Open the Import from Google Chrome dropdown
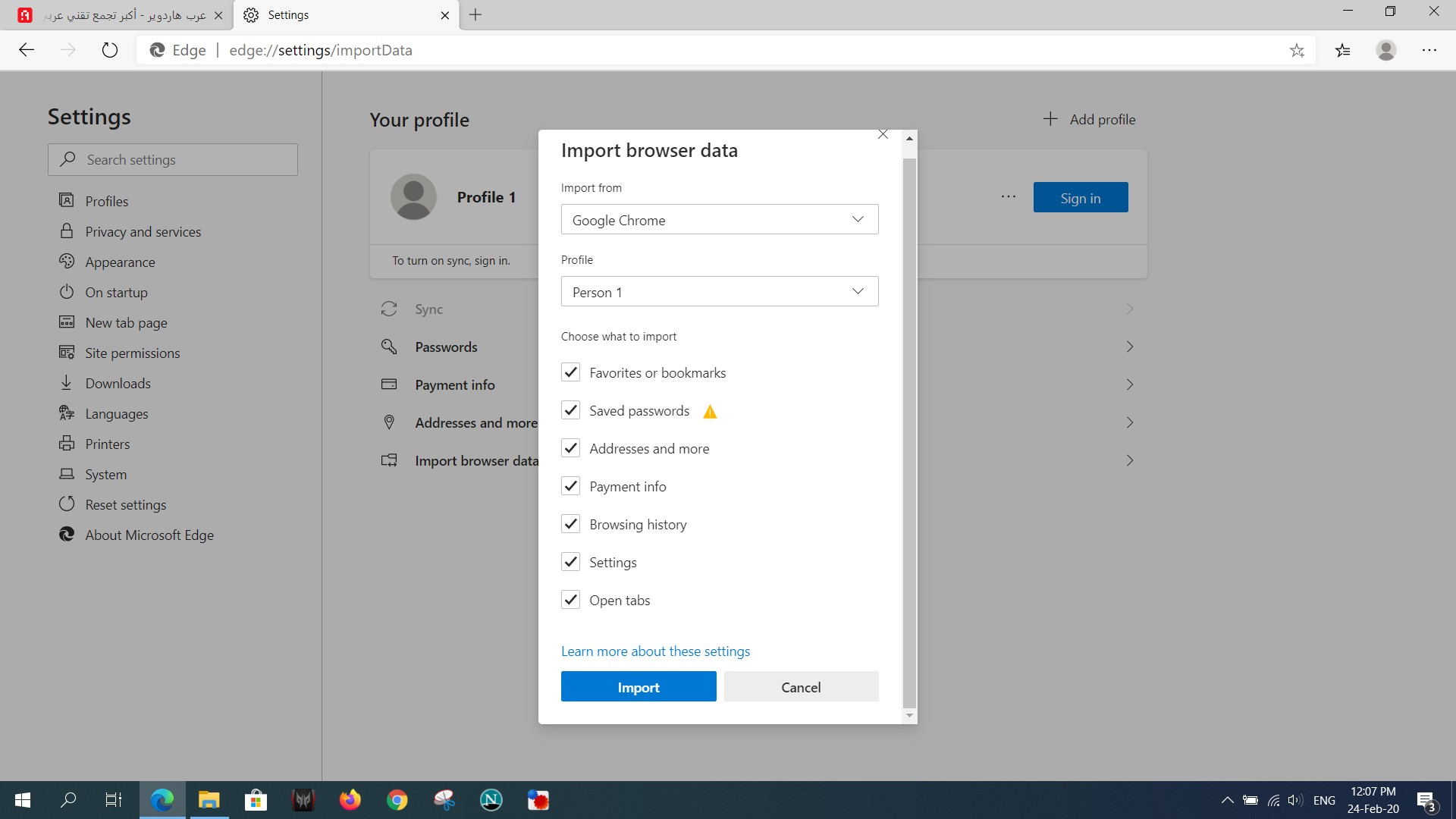This screenshot has height=819, width=1456. pos(720,219)
